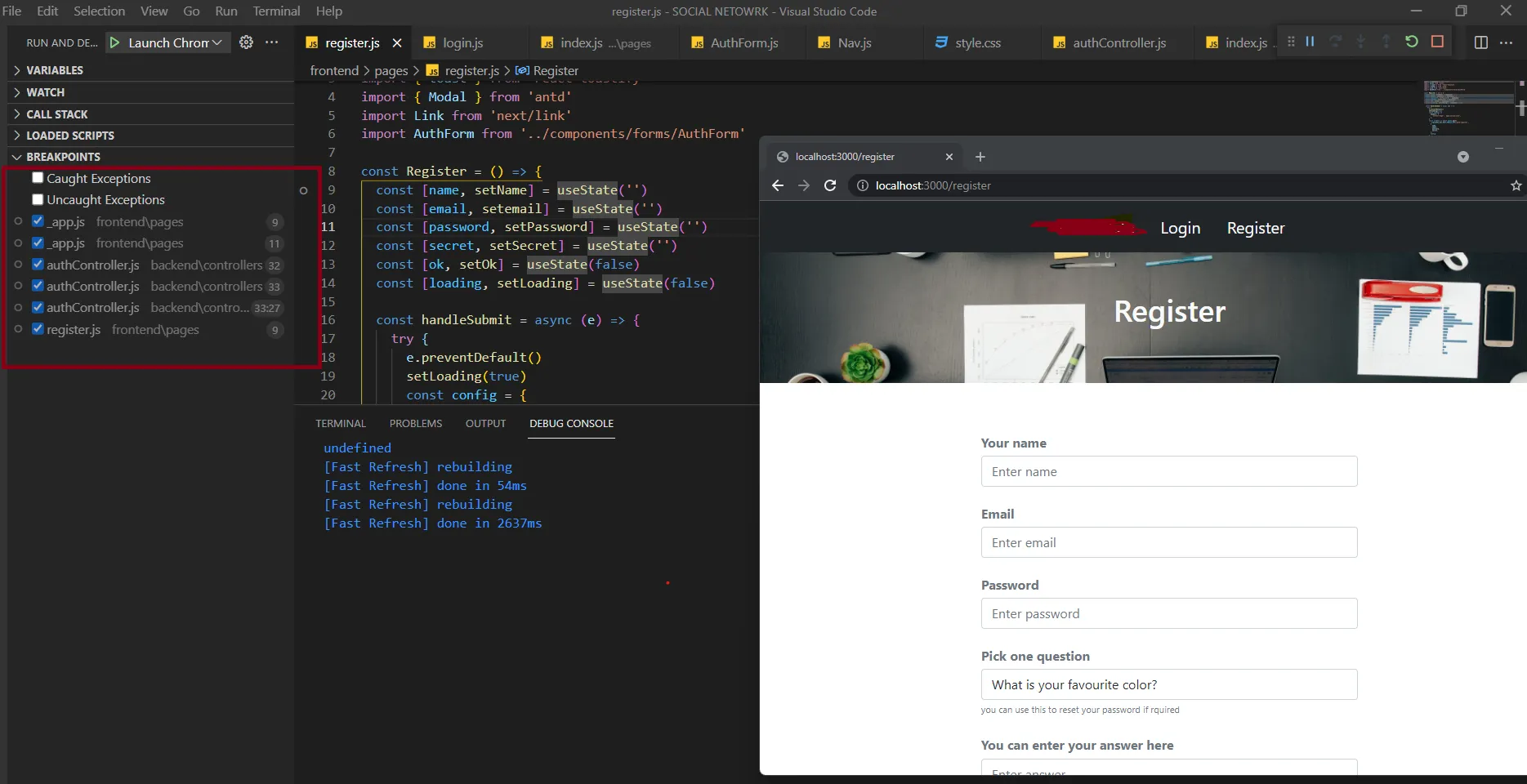Screen dimensions: 1527x784
Task: Reload the localhost register page
Action: click(x=830, y=185)
